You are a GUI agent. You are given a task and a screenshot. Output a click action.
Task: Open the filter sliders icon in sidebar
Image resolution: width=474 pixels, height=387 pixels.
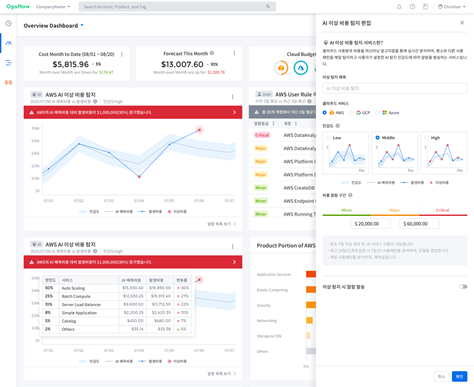tap(9, 63)
